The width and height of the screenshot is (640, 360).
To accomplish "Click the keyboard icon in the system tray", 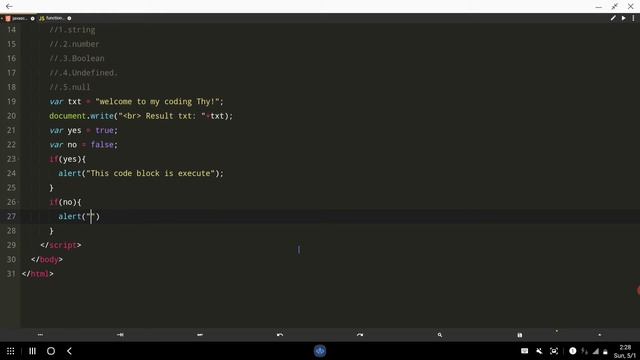I will point(524,351).
